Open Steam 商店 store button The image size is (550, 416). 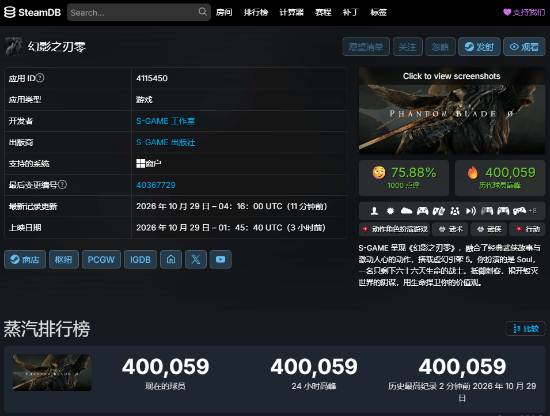click(25, 260)
